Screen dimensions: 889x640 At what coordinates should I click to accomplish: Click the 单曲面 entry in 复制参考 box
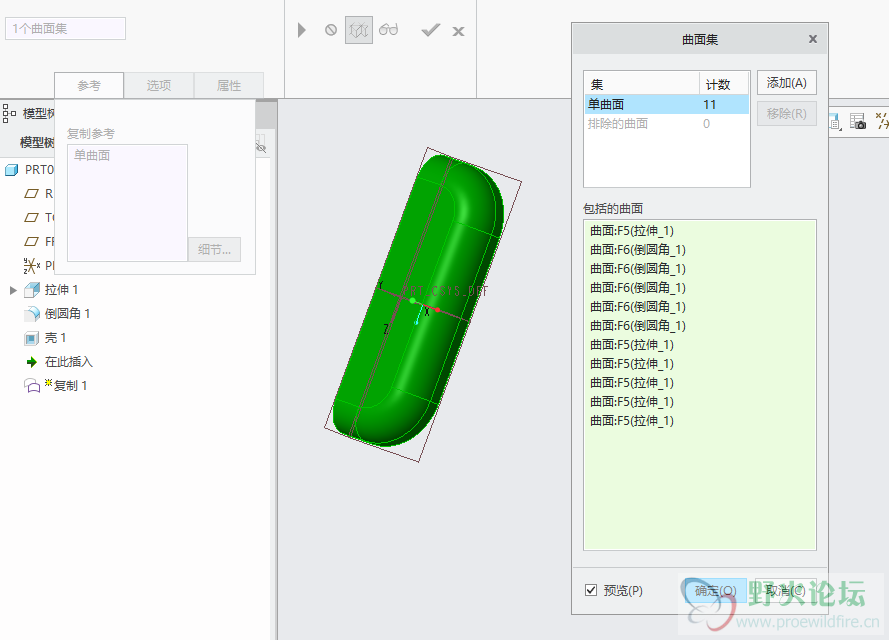point(92,155)
